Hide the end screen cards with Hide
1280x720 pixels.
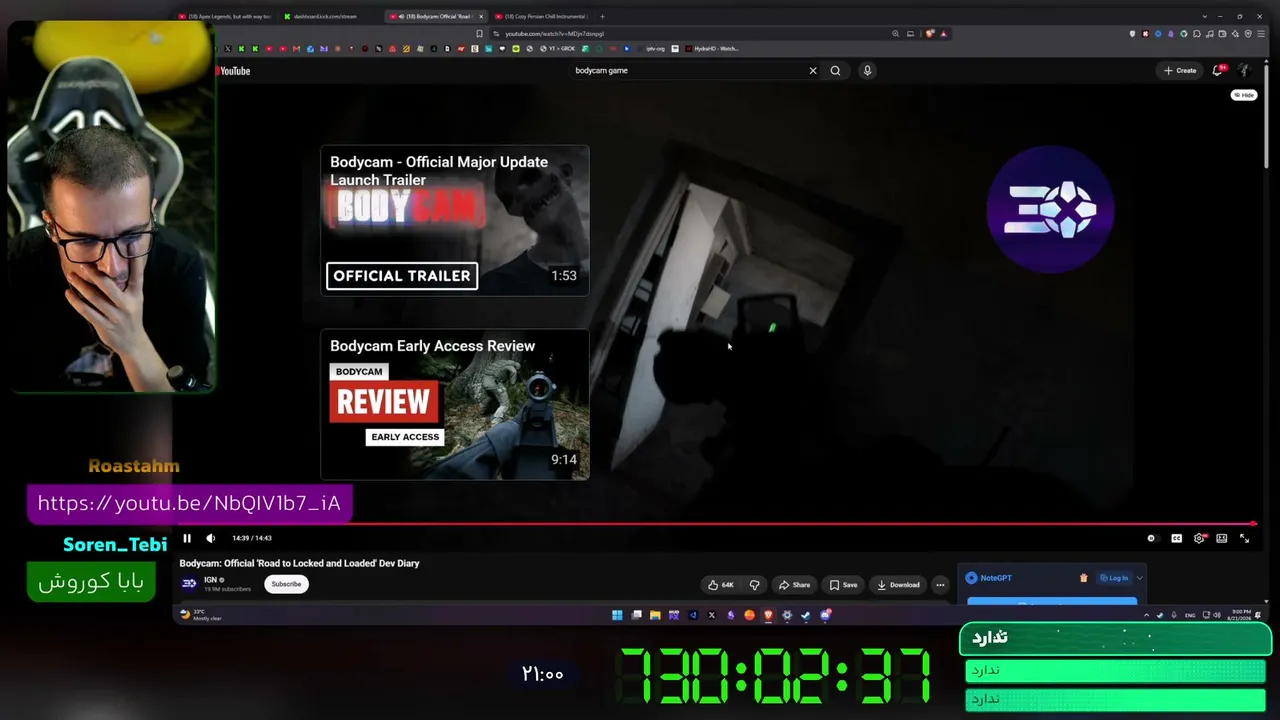click(1244, 95)
